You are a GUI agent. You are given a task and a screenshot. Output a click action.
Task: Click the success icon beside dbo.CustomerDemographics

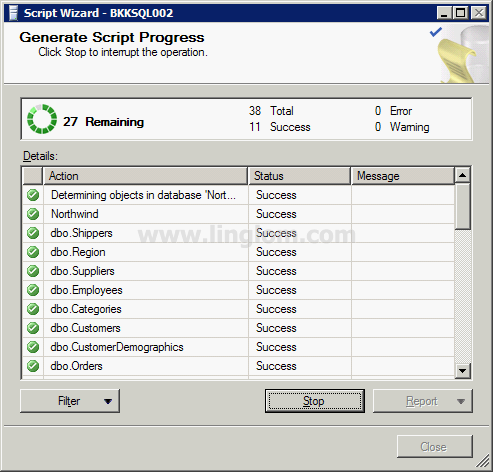[x=33, y=347]
